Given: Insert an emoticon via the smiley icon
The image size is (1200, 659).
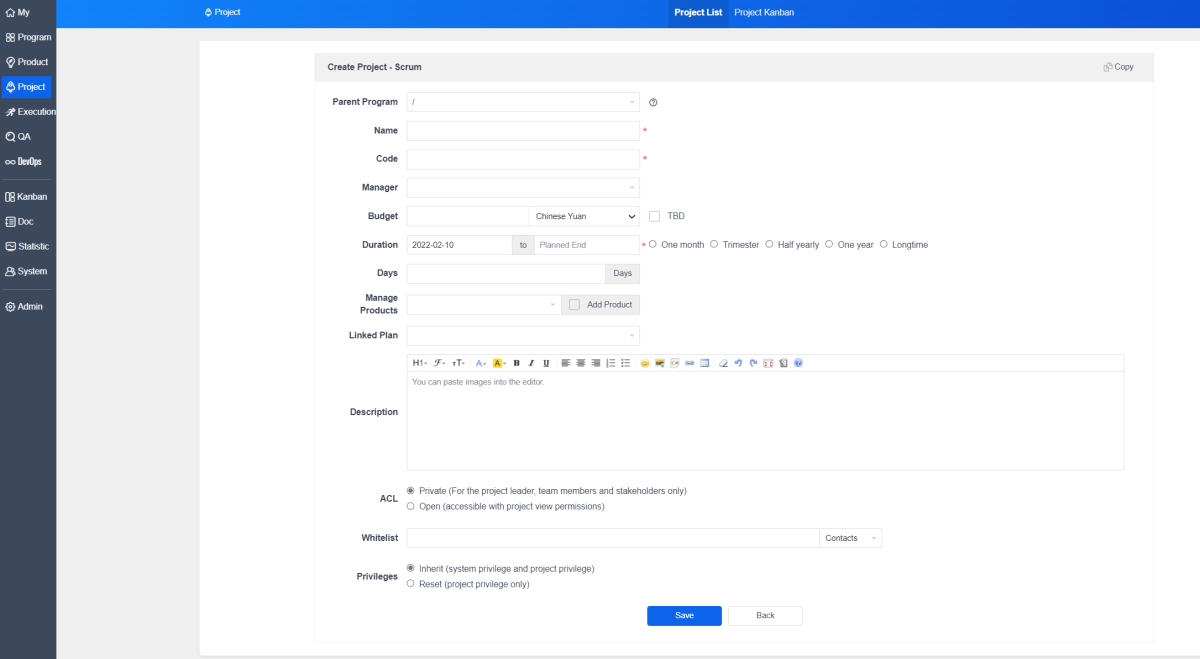Looking at the screenshot, I should pos(645,363).
